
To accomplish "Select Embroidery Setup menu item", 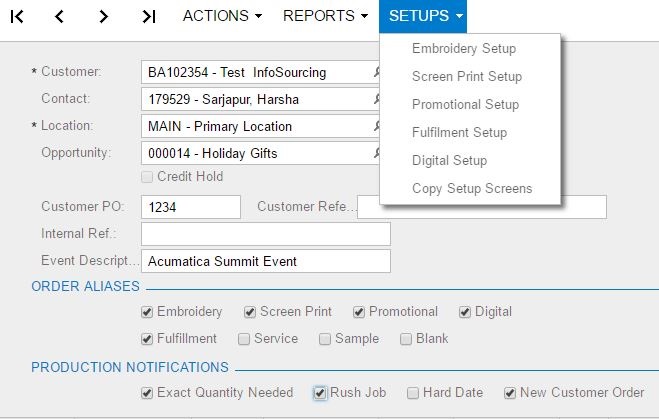I will 464,48.
